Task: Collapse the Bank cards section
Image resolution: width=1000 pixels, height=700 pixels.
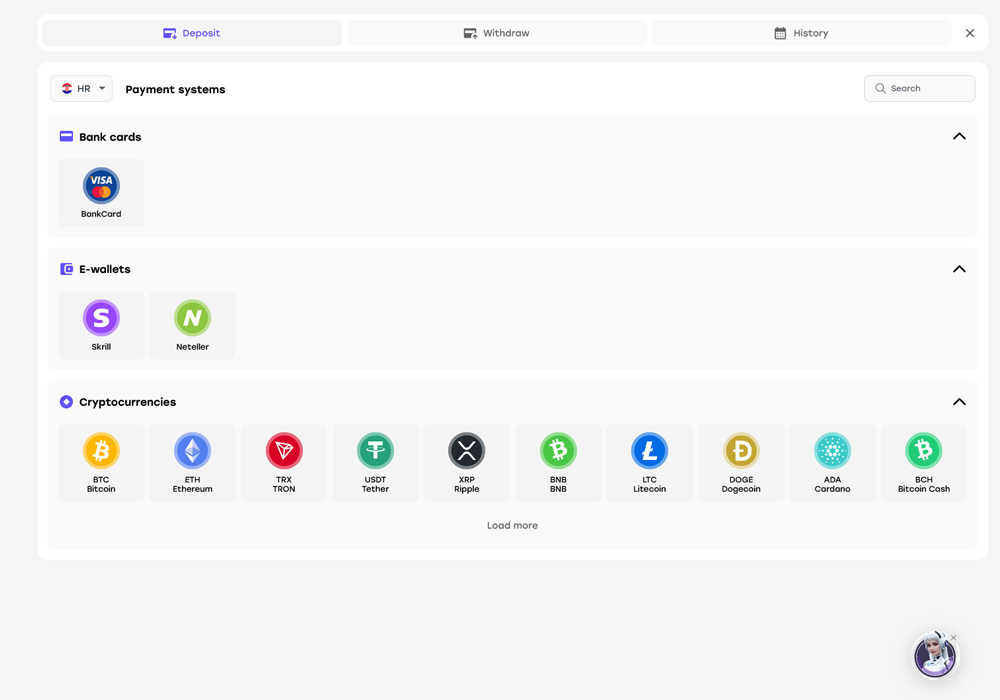Action: point(959,136)
